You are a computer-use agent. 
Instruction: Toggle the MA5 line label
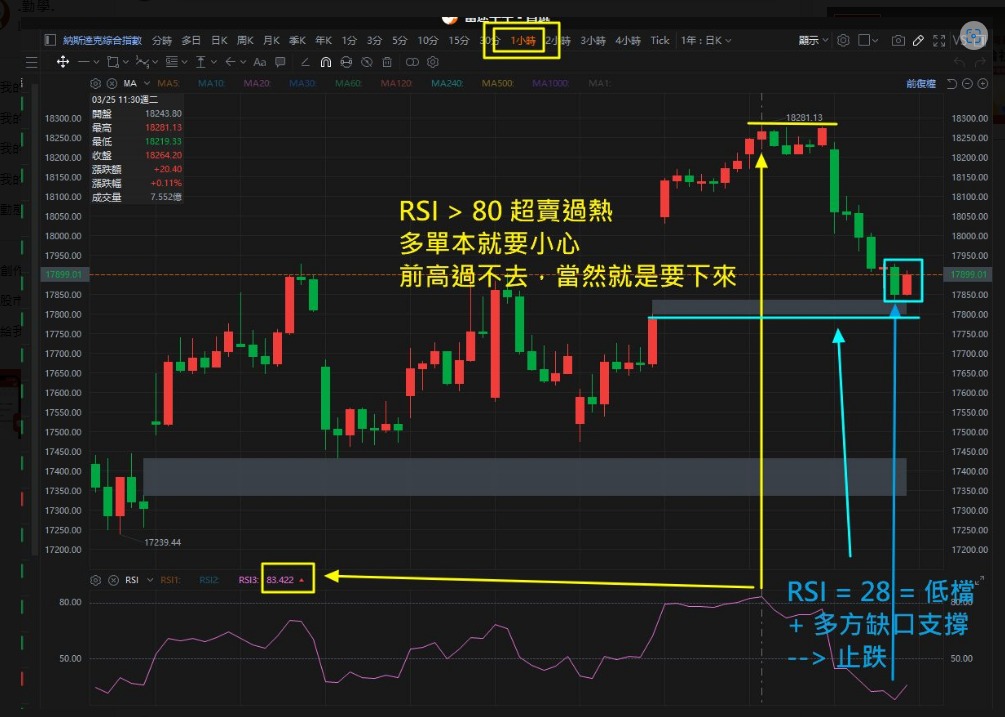click(168, 83)
